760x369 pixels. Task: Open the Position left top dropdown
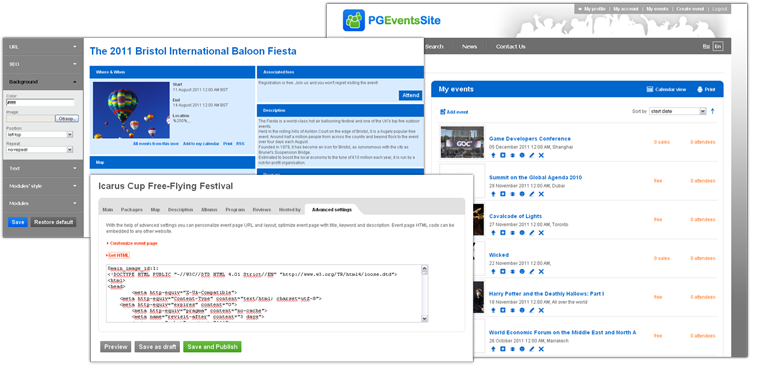tap(40, 134)
